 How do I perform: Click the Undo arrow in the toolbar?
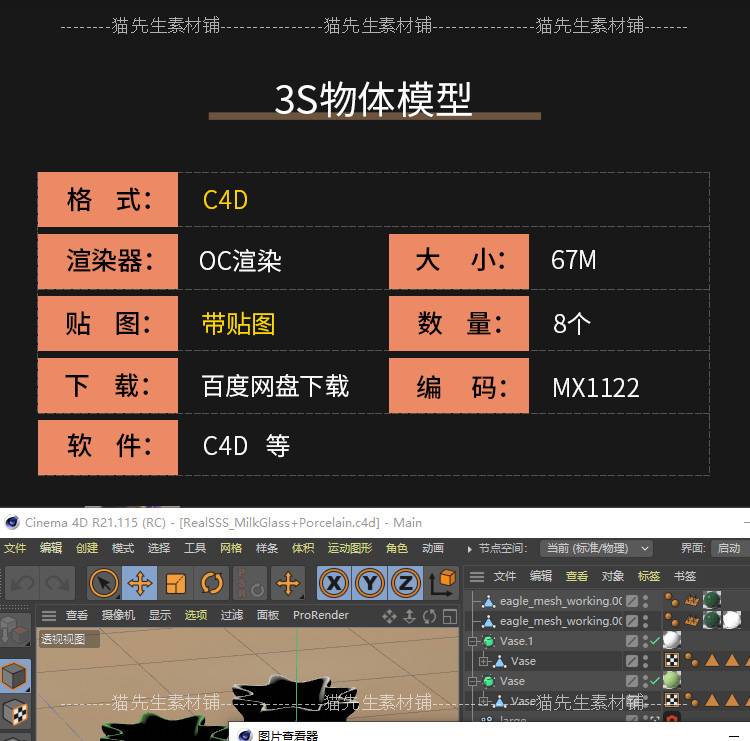tap(22, 583)
